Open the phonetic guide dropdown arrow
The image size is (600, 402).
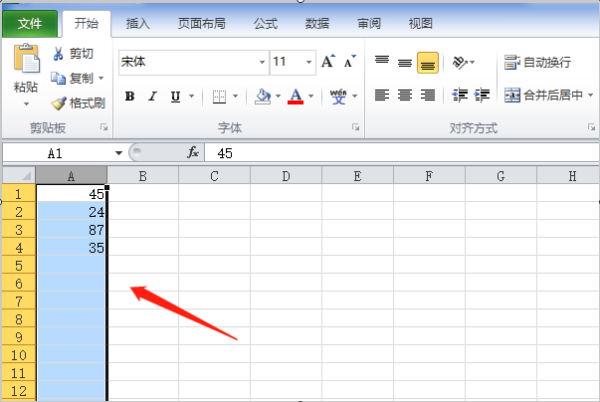point(355,96)
